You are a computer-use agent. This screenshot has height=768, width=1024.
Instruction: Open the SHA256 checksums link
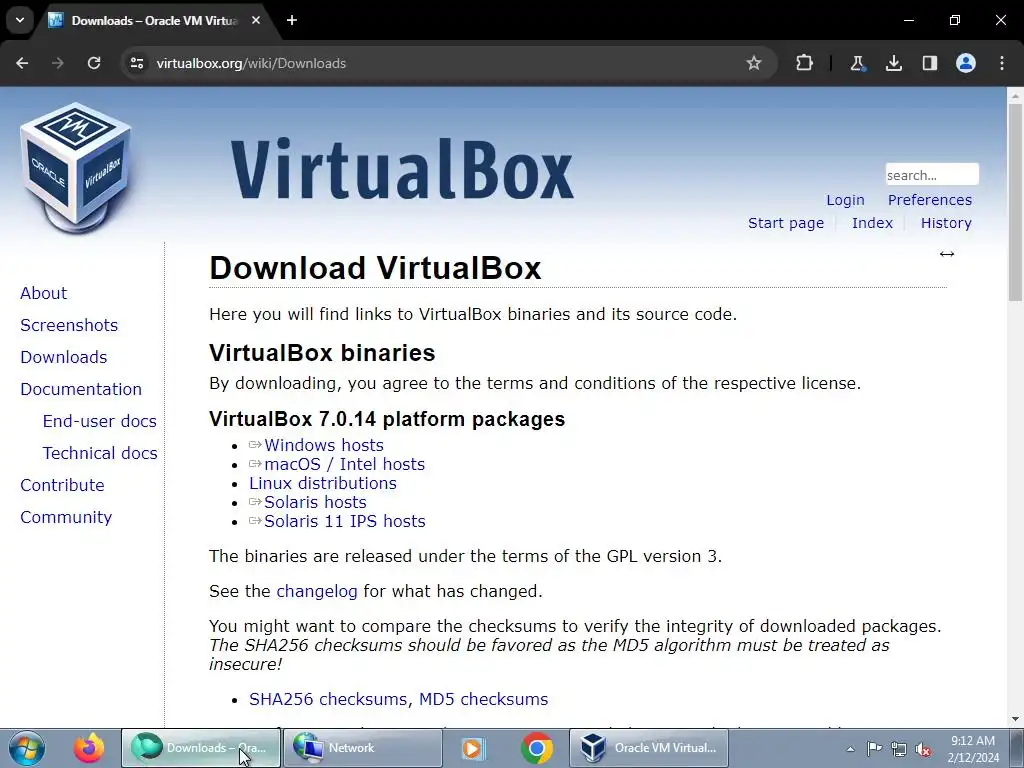(328, 699)
